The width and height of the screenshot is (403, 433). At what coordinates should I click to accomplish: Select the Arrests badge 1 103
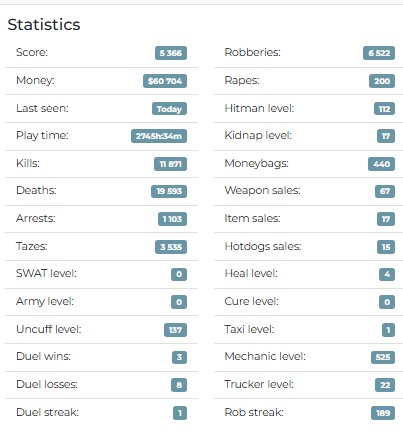point(172,219)
